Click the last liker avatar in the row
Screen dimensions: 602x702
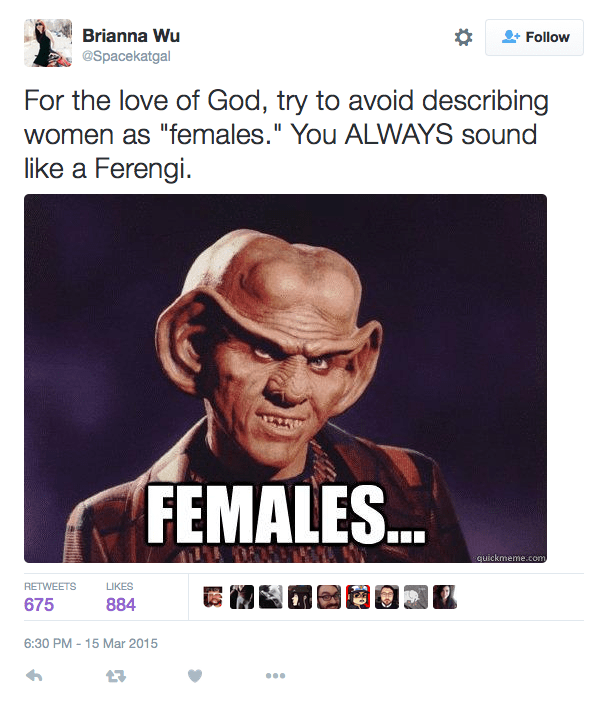(x=446, y=597)
